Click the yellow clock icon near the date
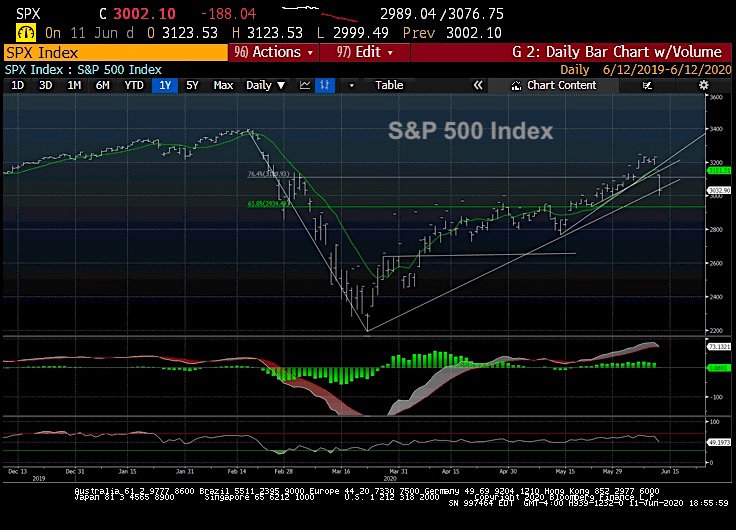The image size is (736, 530). click(x=26, y=33)
